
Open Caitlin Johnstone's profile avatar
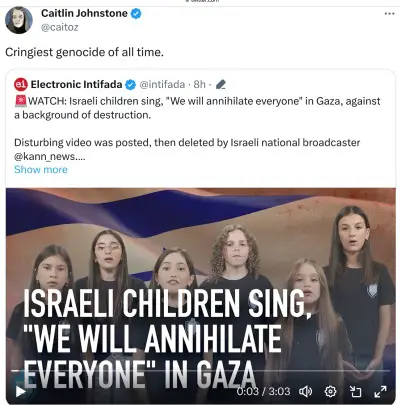(19, 20)
